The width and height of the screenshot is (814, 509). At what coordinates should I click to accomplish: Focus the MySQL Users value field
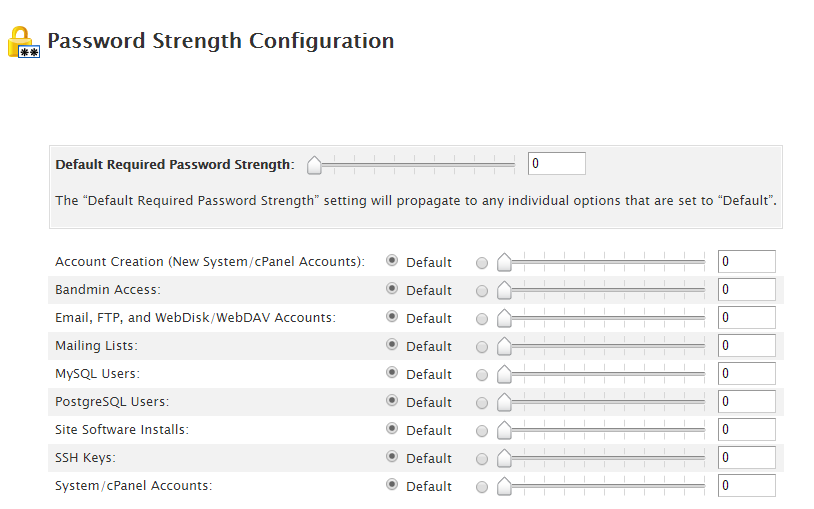tap(746, 374)
